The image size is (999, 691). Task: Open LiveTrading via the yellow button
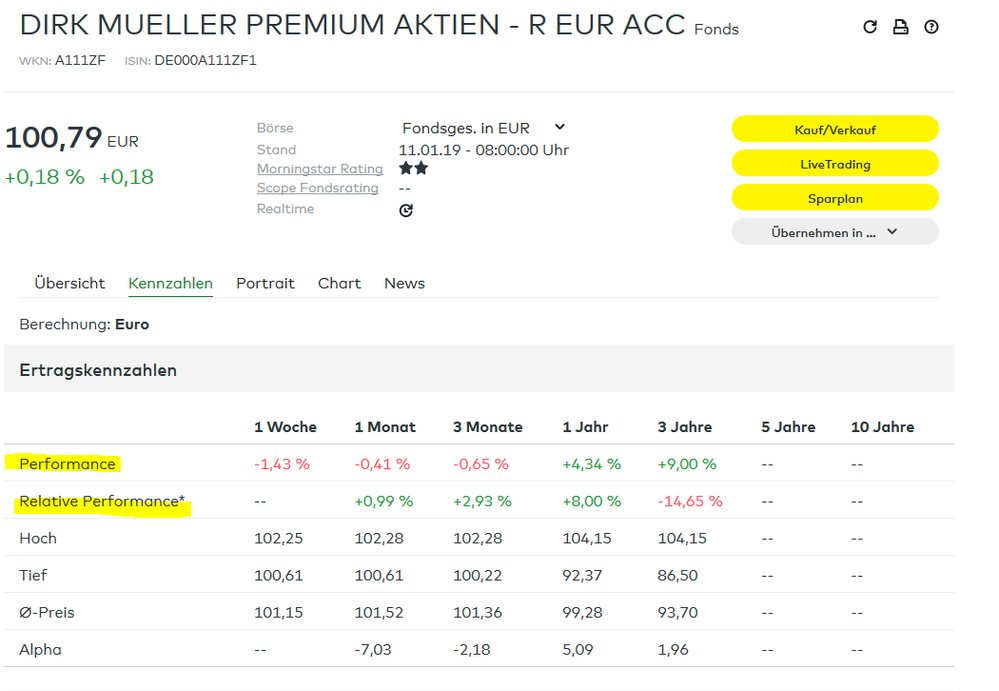pyautogui.click(x=834, y=163)
